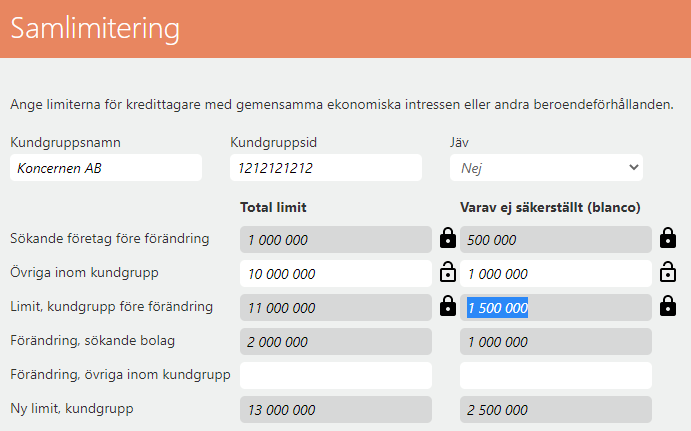
Task: Click empty total limit field for Förändring, övriga
Action: click(x=336, y=375)
